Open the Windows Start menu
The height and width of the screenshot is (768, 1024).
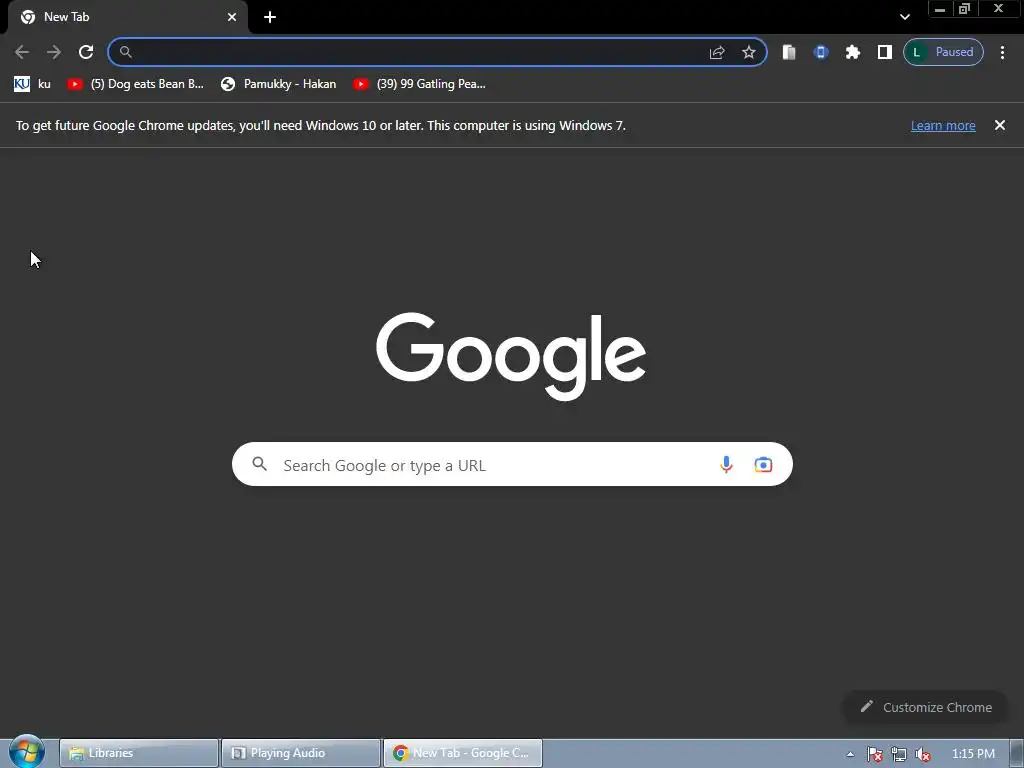(x=26, y=752)
